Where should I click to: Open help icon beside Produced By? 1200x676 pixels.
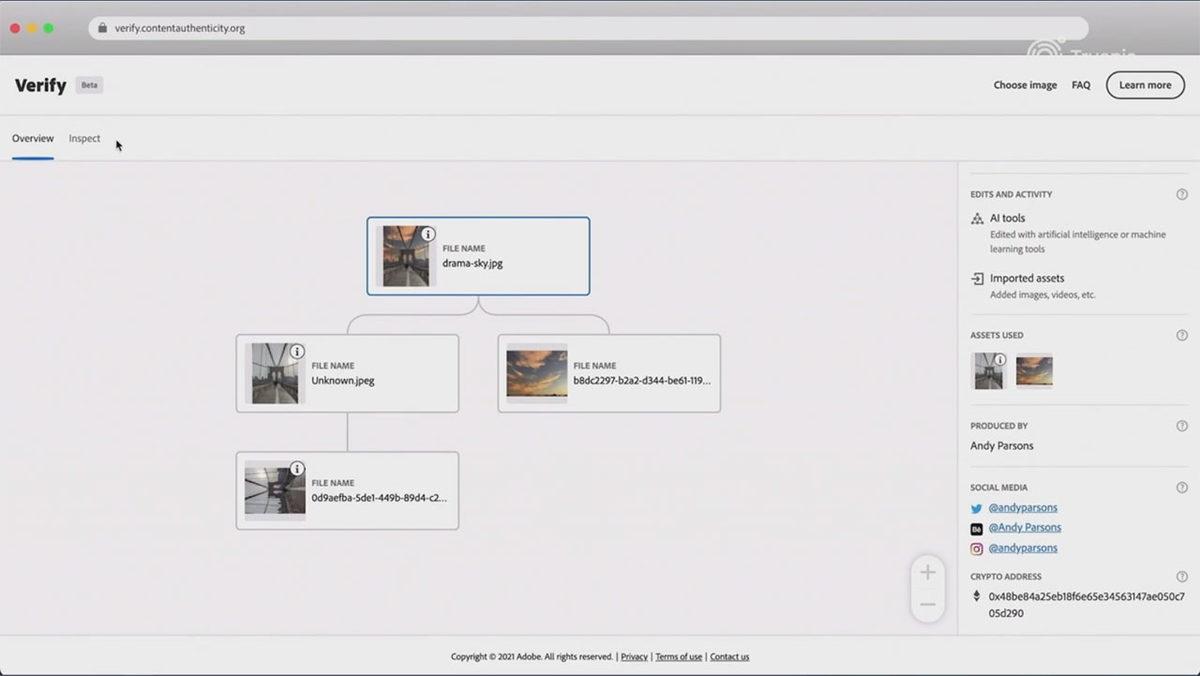1182,426
